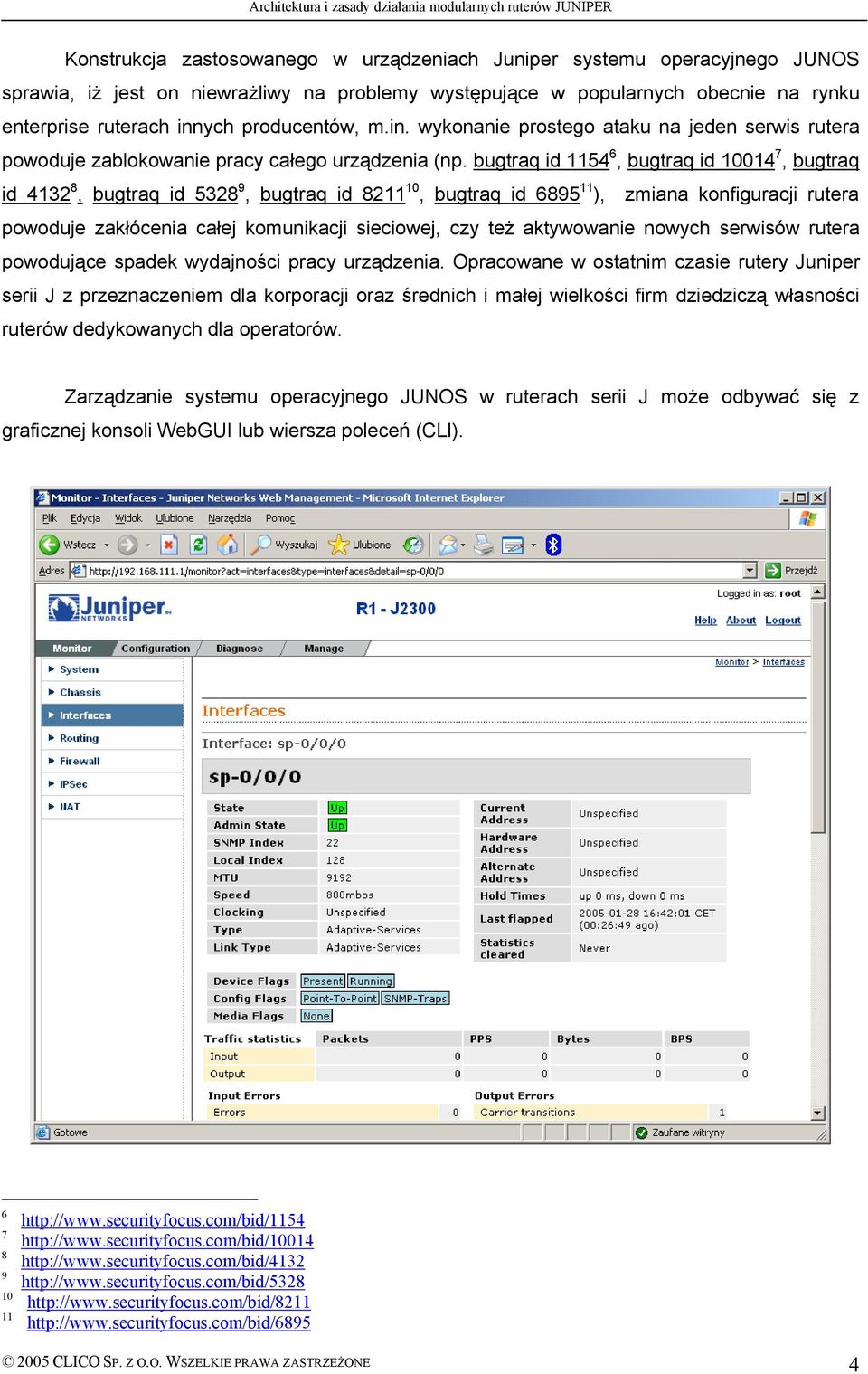Open the Pomoc menu

(x=280, y=518)
